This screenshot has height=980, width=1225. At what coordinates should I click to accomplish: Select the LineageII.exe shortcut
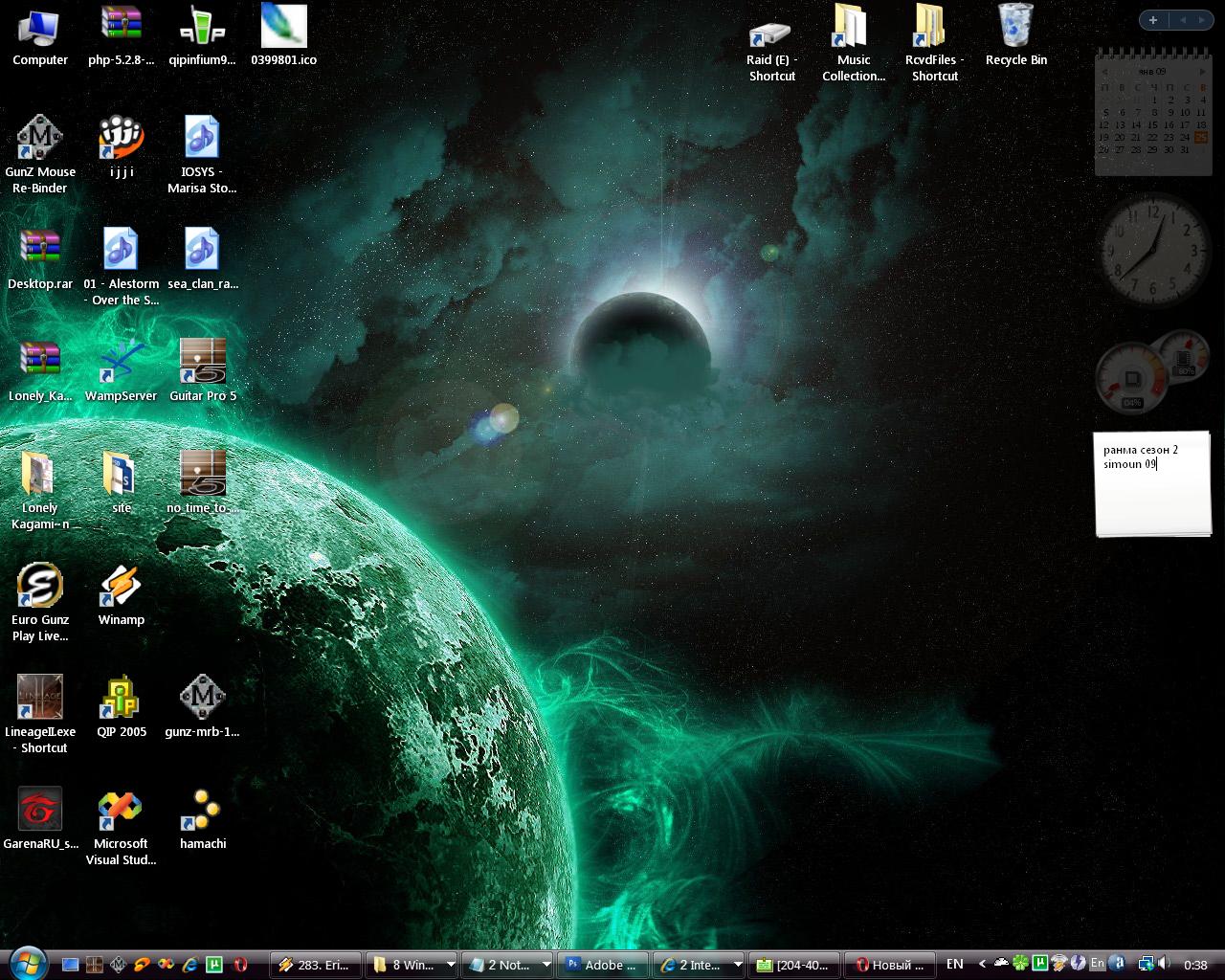[x=40, y=715]
